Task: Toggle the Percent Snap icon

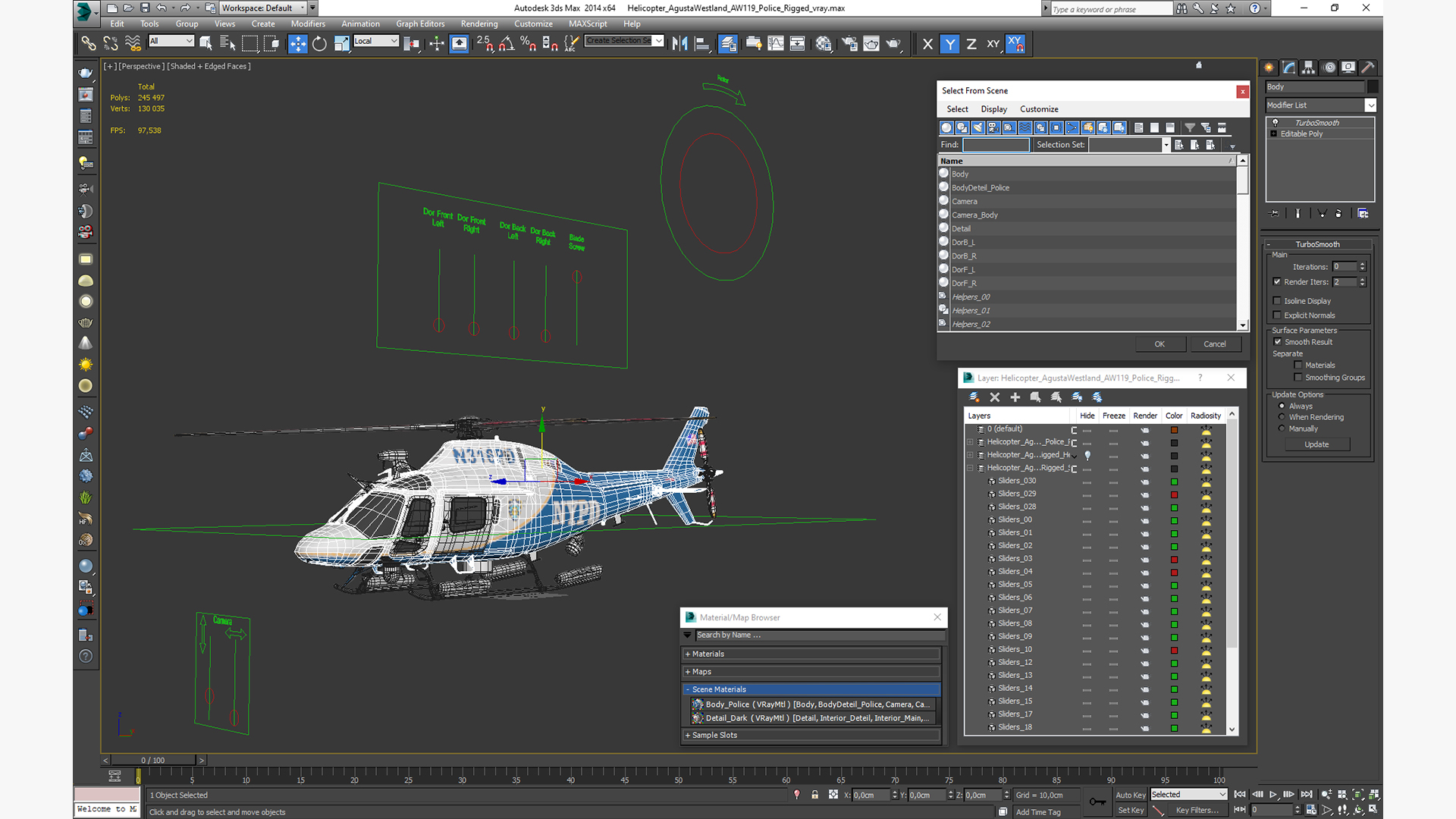Action: 529,44
